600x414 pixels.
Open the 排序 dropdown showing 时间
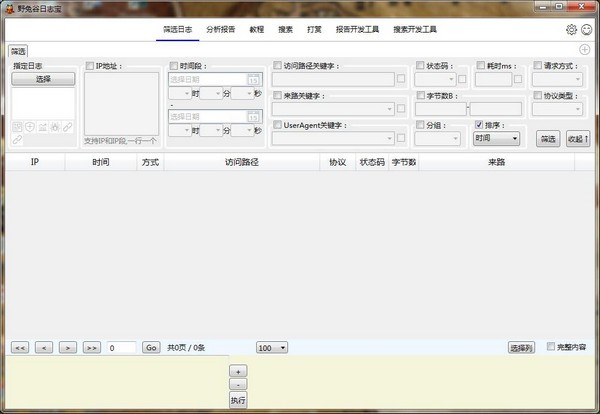click(496, 138)
